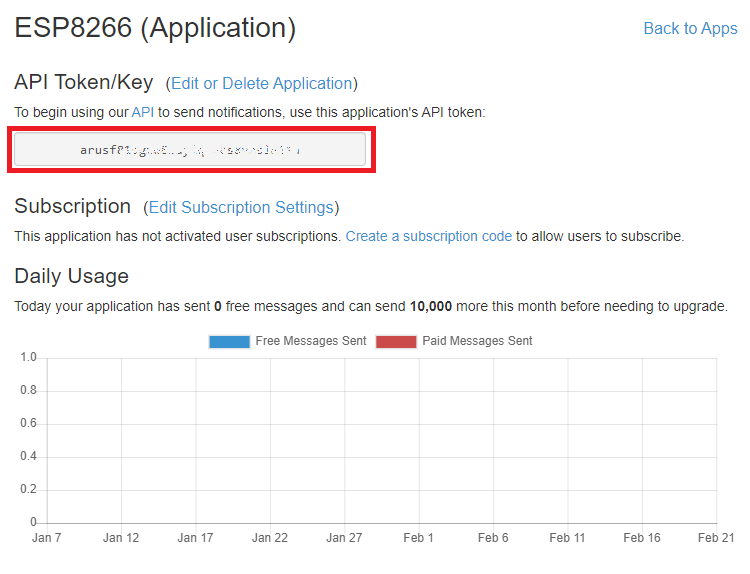Select the API token text field

pos(190,150)
